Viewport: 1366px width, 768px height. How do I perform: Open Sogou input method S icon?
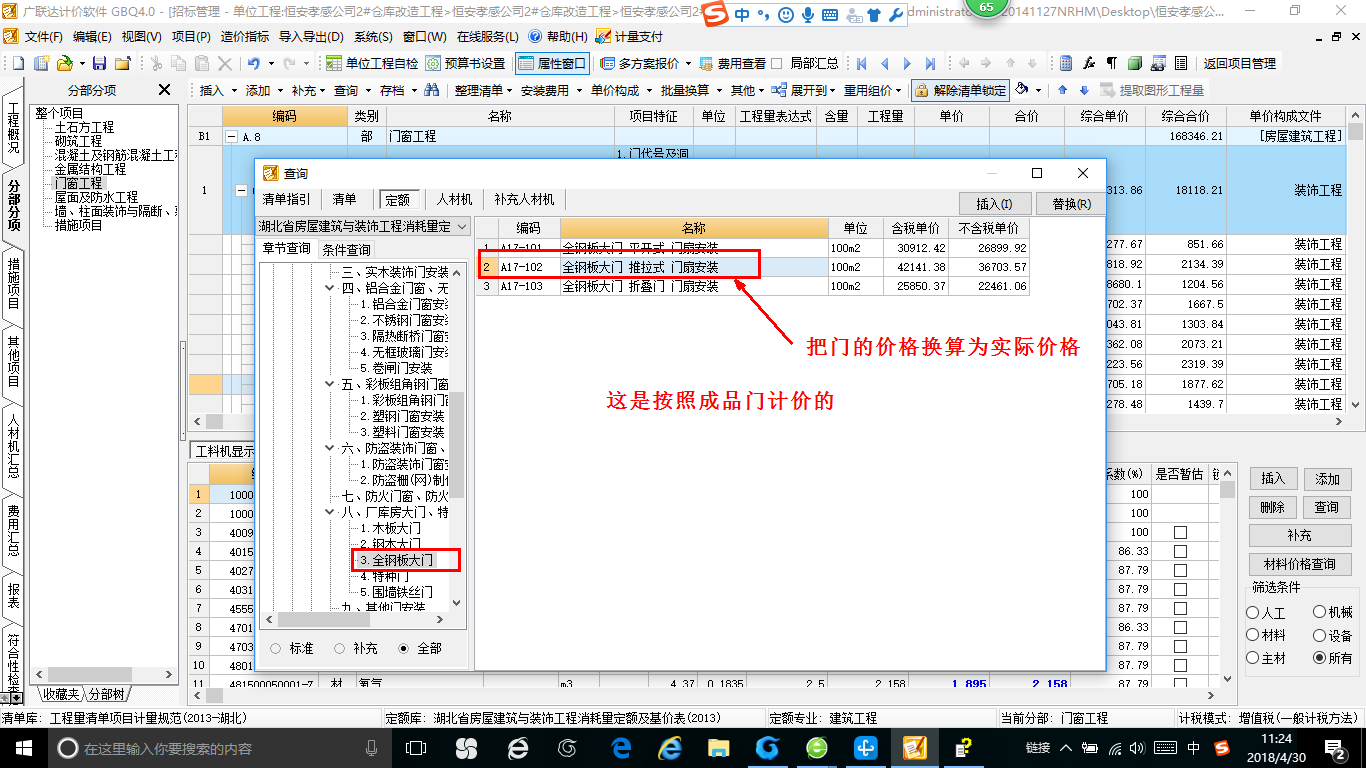pos(715,14)
